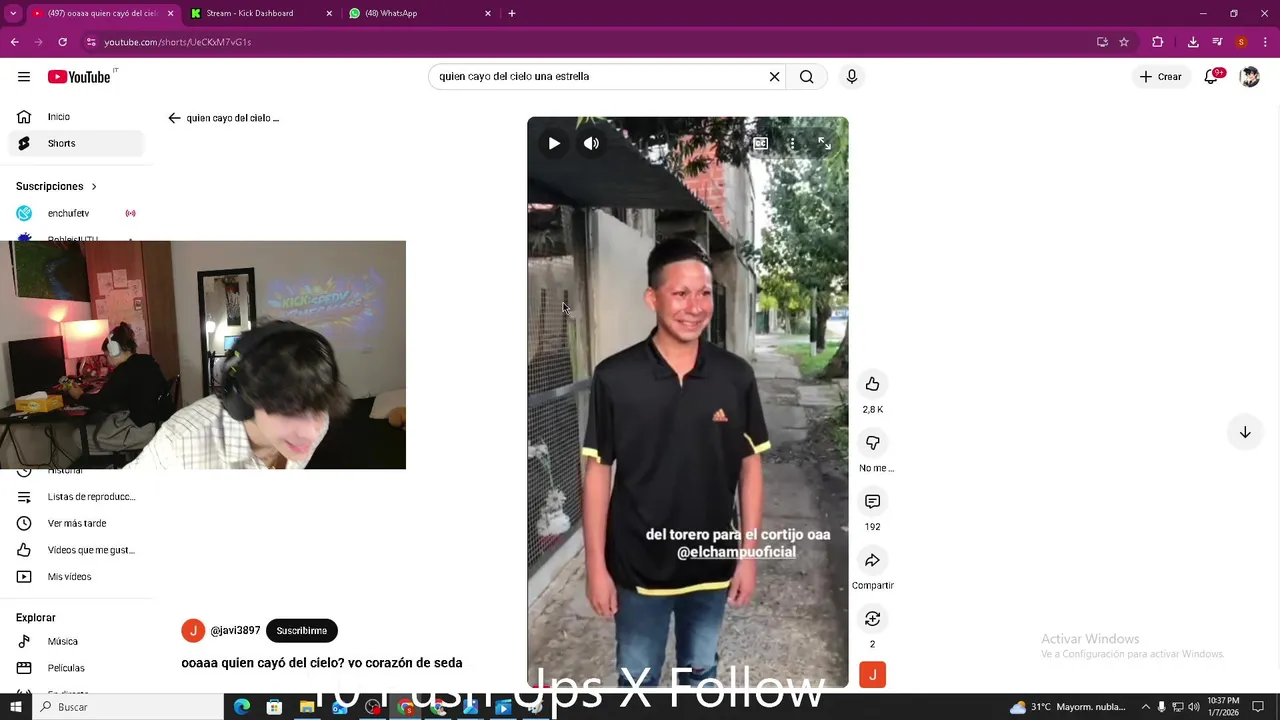Click the Crear button
Screen dimensions: 1280x720
point(1161,77)
